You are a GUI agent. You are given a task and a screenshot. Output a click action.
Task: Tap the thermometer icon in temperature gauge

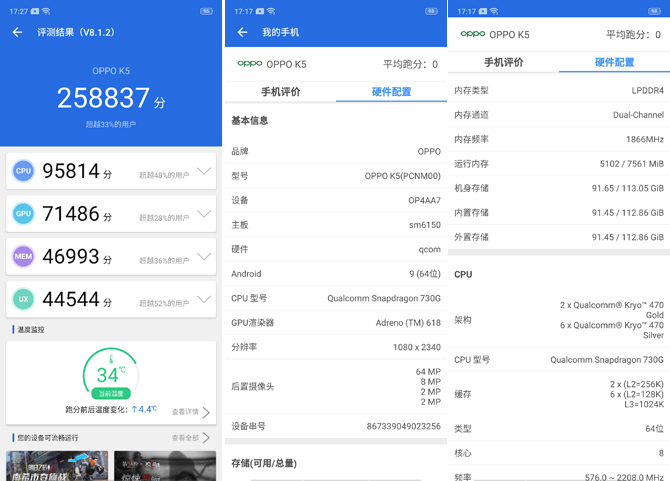[x=111, y=359]
